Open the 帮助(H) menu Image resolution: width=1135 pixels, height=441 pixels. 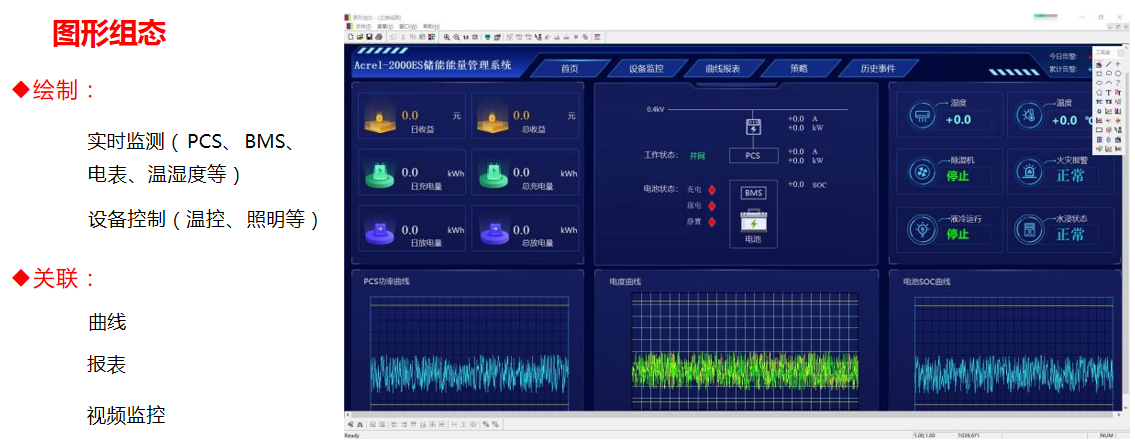tap(431, 26)
